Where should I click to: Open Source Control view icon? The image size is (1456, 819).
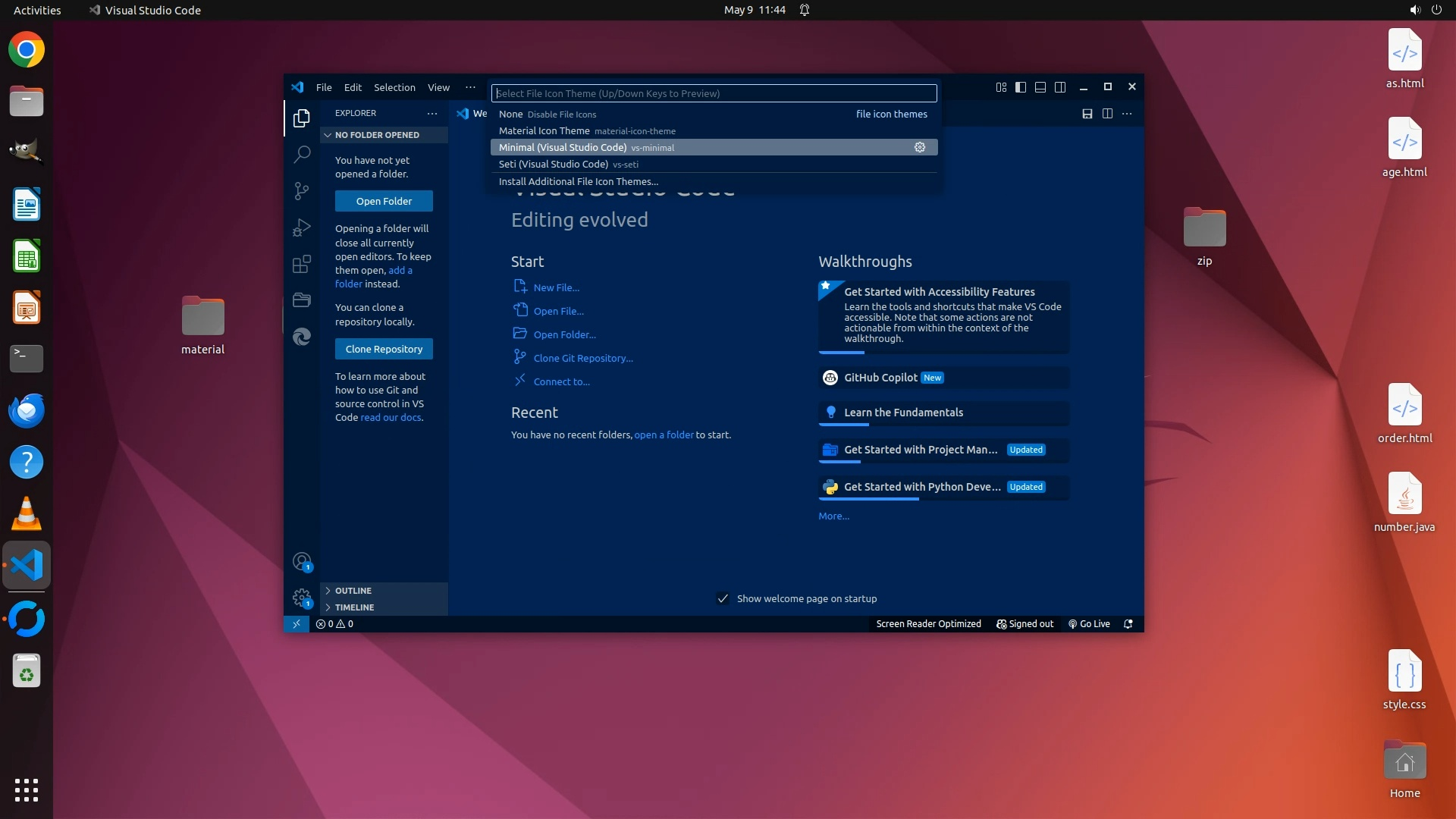(x=302, y=190)
